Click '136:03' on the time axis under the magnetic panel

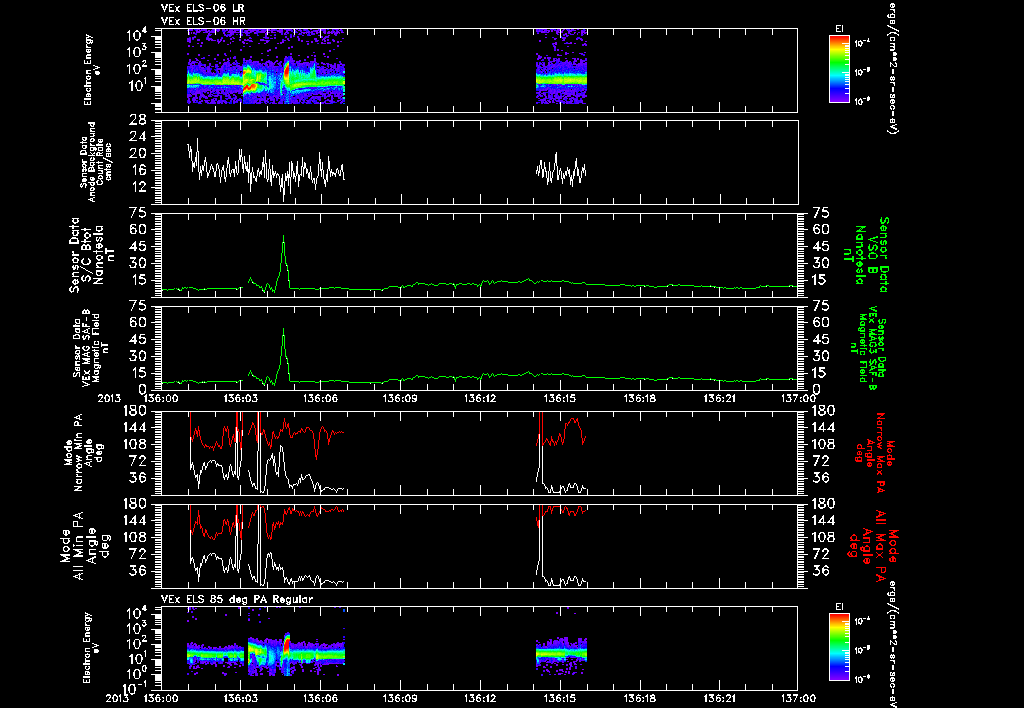240,398
